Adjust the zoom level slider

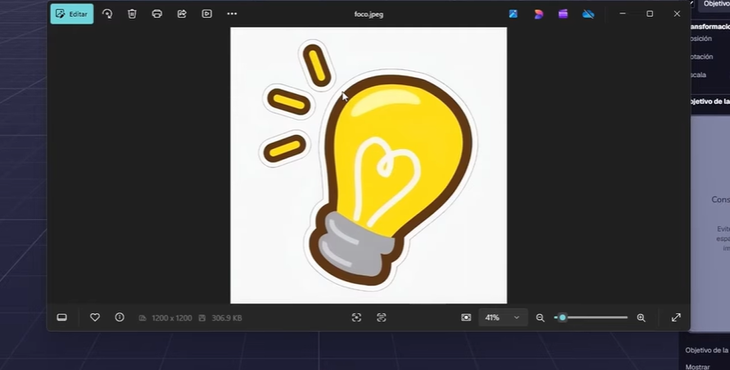click(x=591, y=317)
